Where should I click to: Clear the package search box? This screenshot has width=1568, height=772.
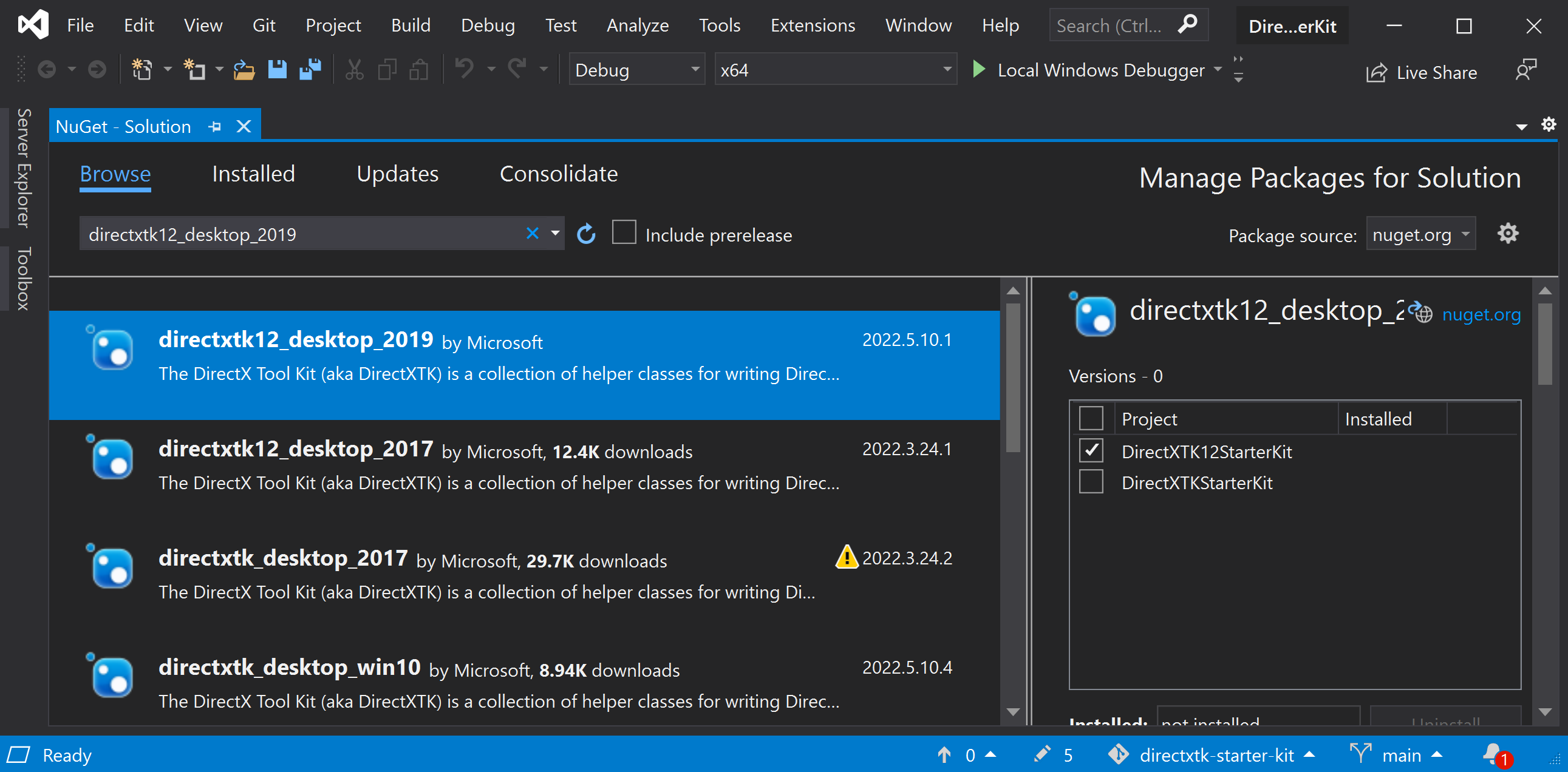pyautogui.click(x=532, y=234)
